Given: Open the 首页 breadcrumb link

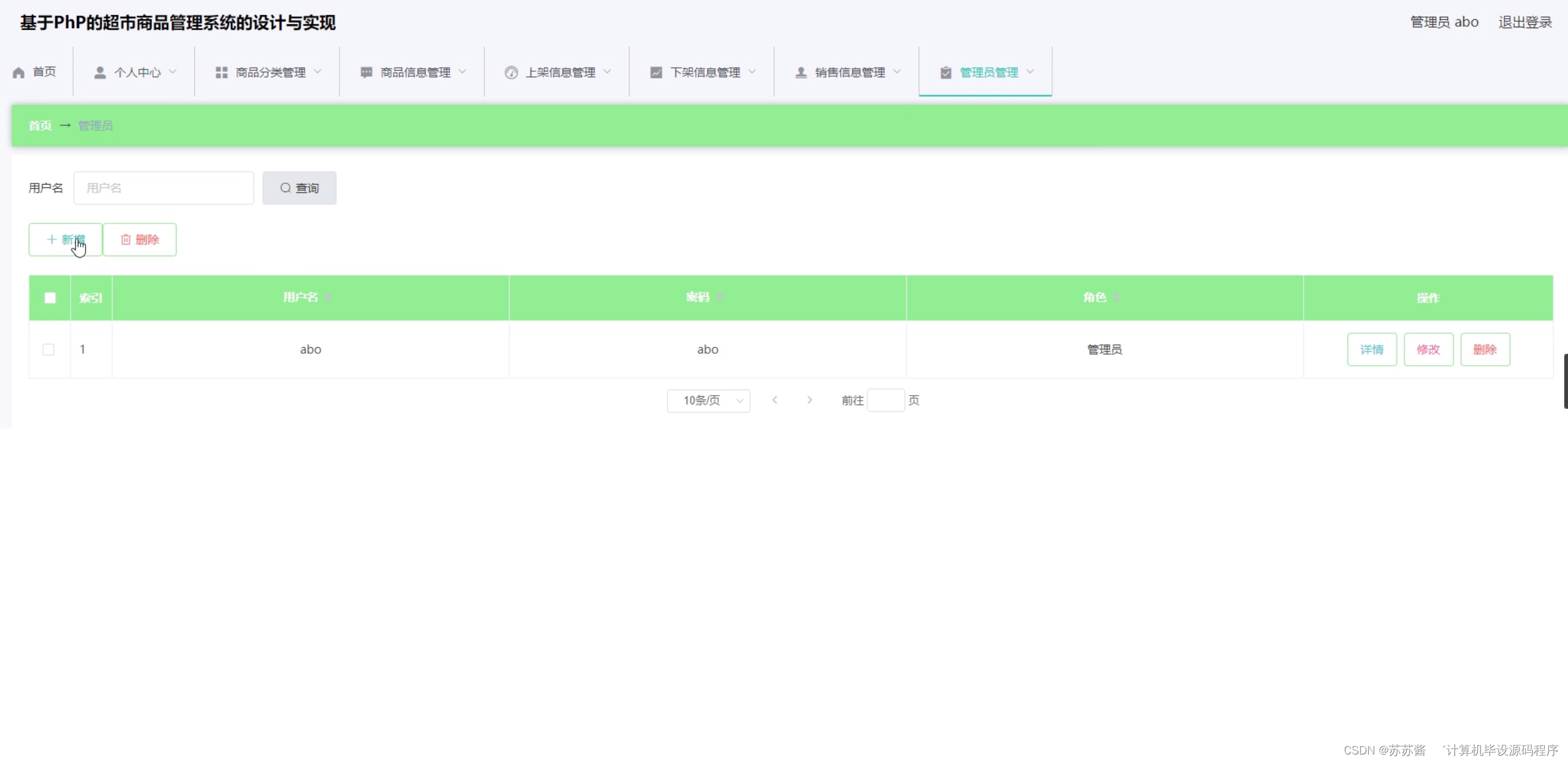Looking at the screenshot, I should tap(39, 125).
